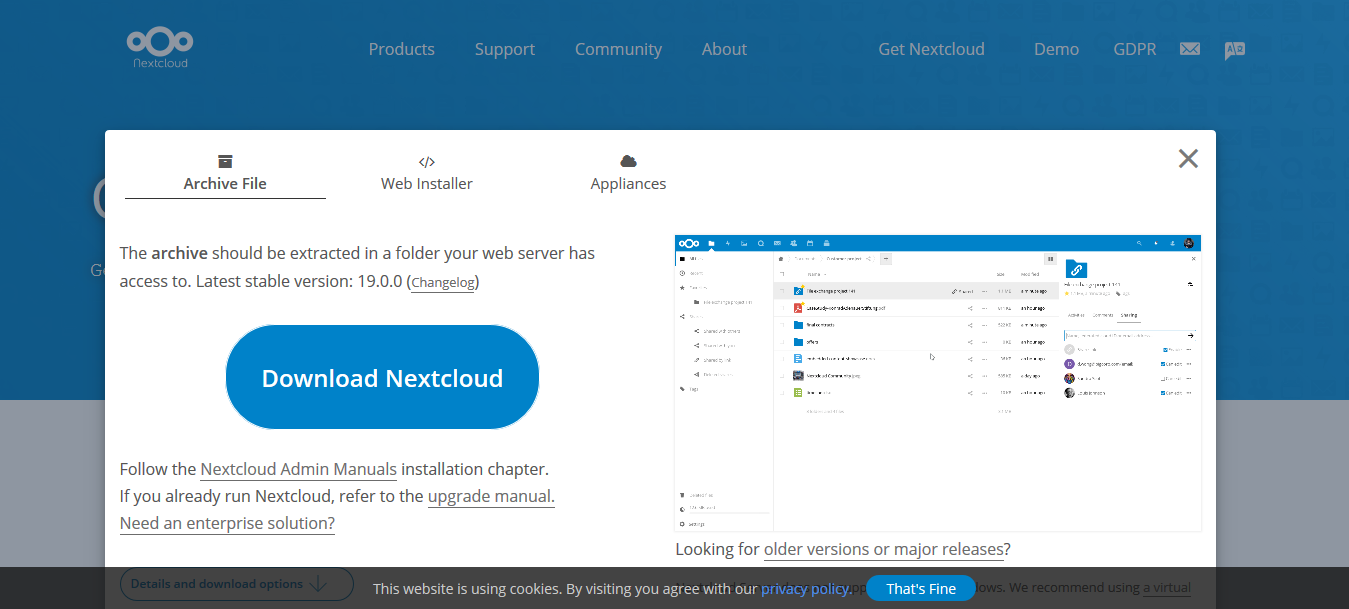Click the Web Installer code icon

pos(427,159)
